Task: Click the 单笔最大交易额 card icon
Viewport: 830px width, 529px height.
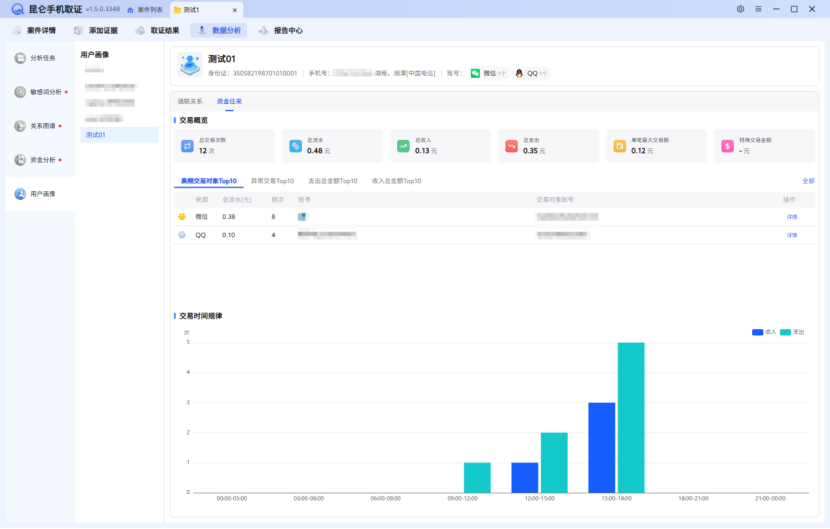Action: 619,146
